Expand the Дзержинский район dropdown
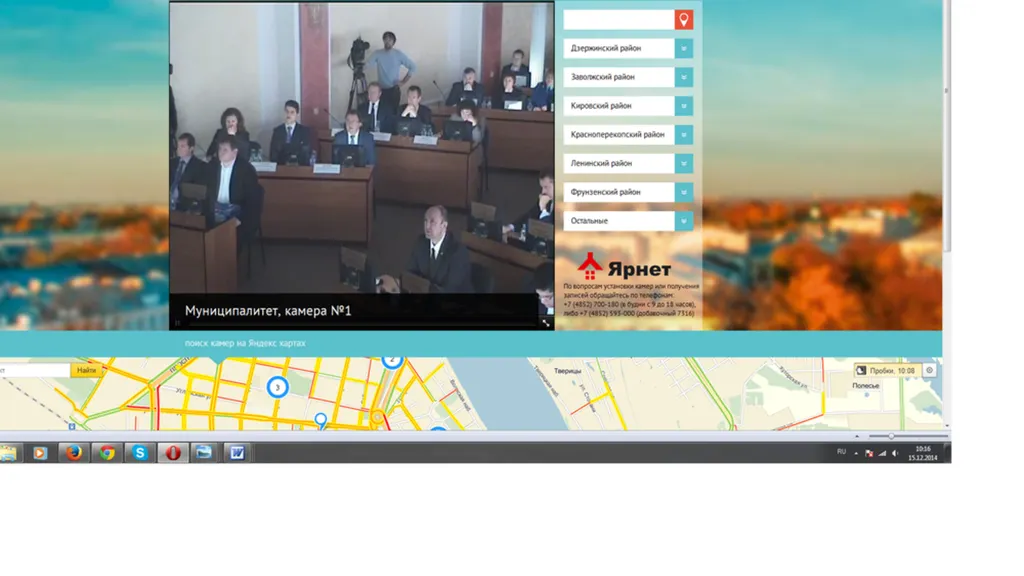1024x576 pixels. 683,48
